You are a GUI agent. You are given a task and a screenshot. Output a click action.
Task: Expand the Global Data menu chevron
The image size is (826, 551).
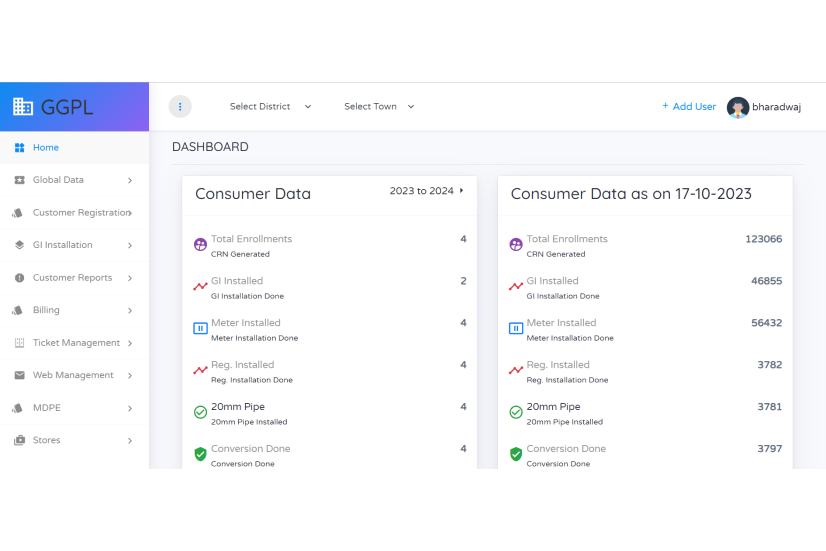130,180
